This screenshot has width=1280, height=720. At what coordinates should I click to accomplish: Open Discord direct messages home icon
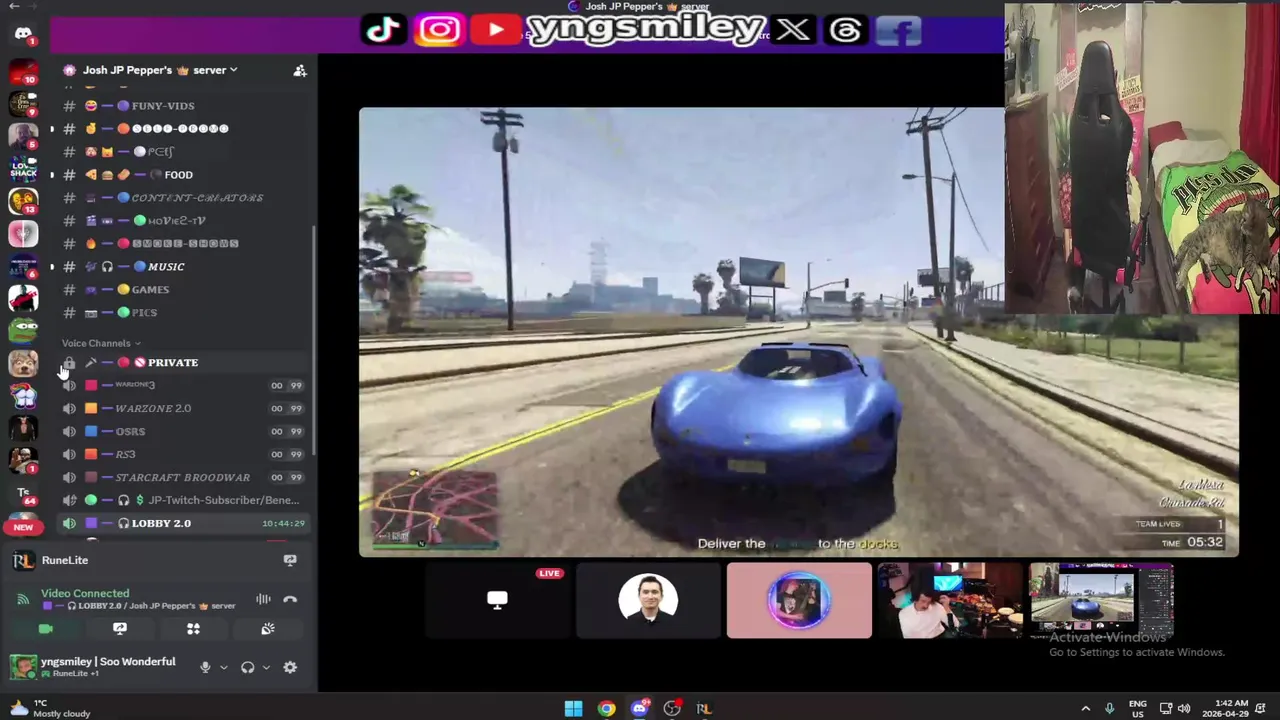23,34
